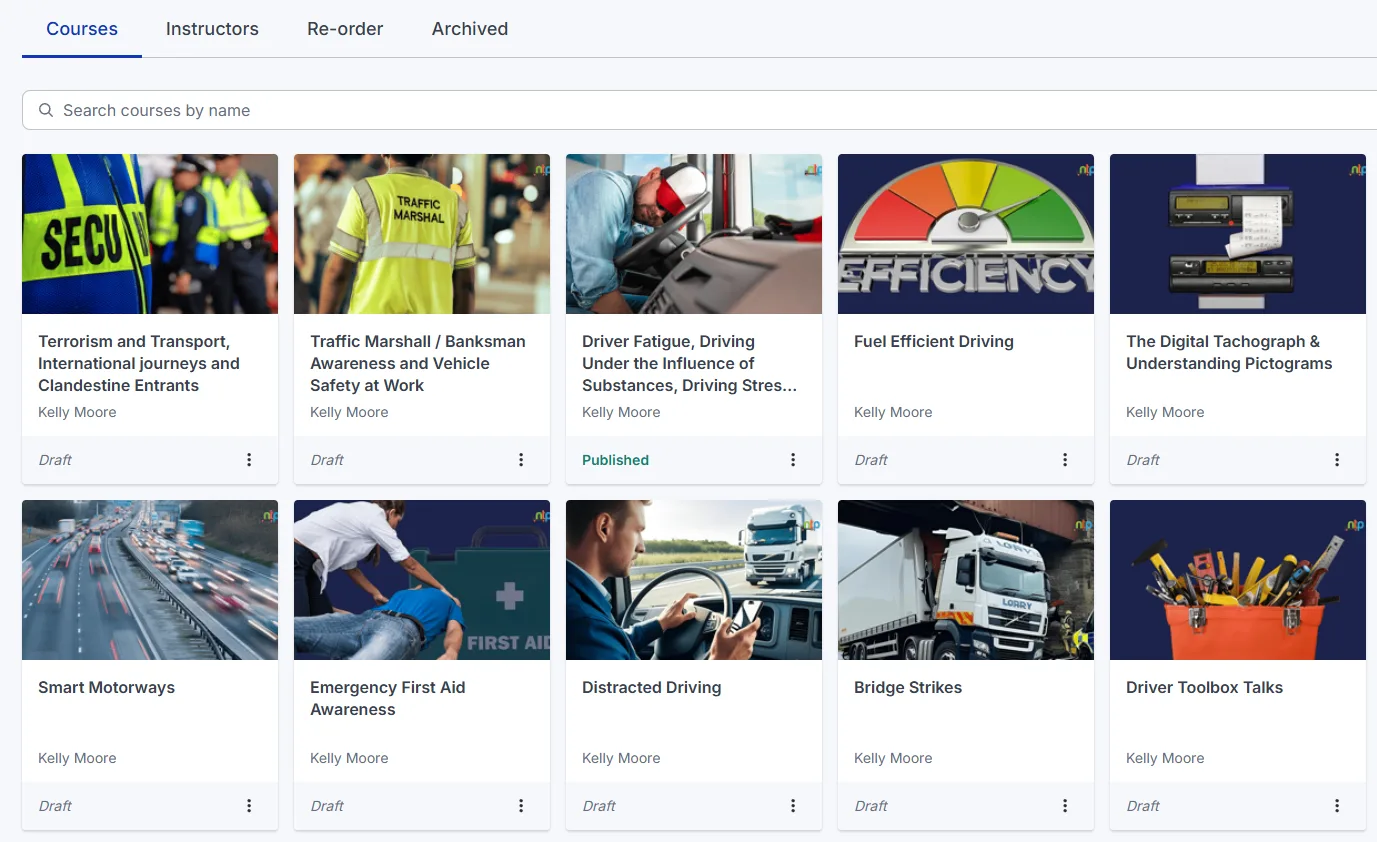This screenshot has height=842, width=1377.
Task: Open three-dot menu on Smart Motorways card
Action: [x=249, y=806]
